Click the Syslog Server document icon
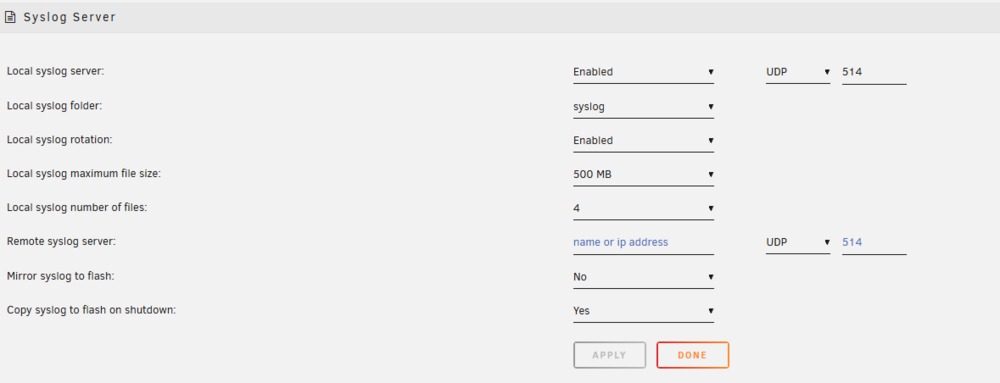 pyautogui.click(x=10, y=17)
